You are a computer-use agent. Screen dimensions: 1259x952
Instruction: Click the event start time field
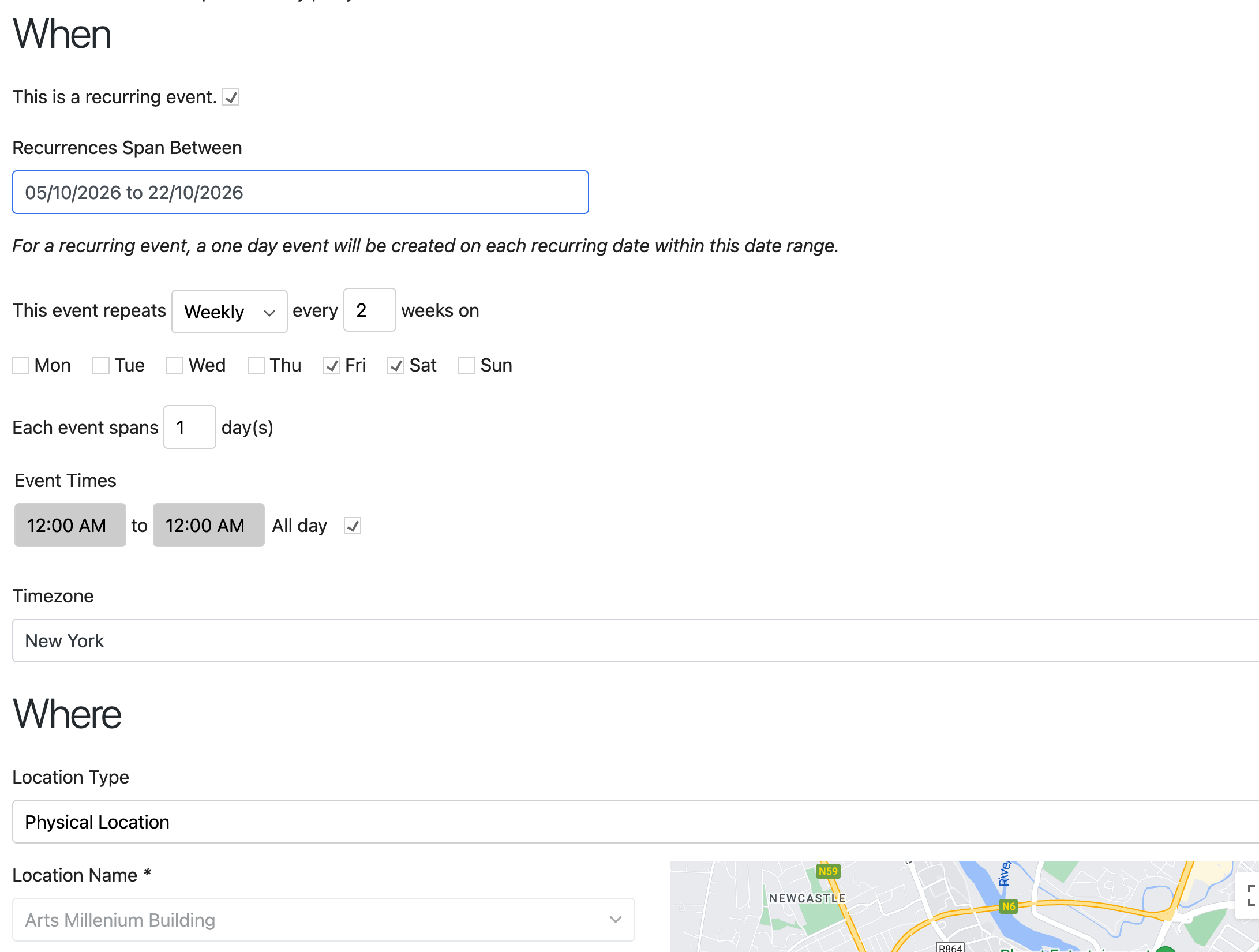point(70,525)
